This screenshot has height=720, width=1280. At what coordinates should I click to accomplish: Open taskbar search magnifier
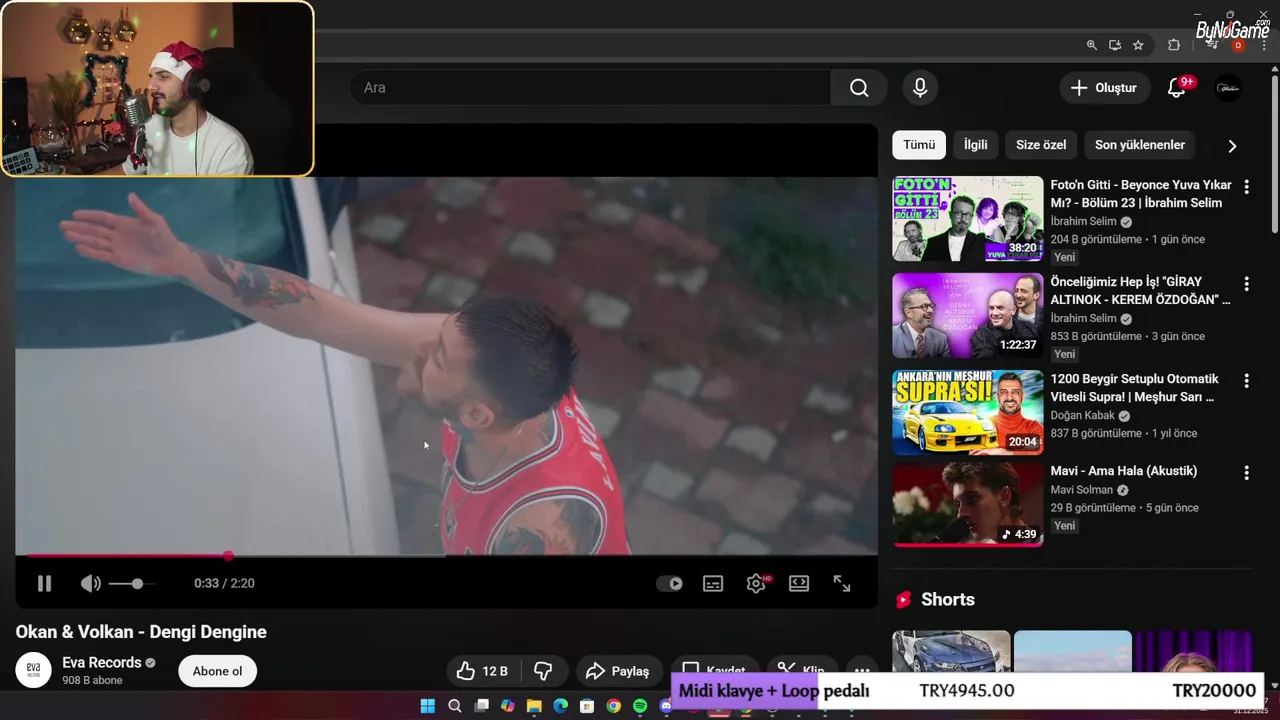point(455,706)
